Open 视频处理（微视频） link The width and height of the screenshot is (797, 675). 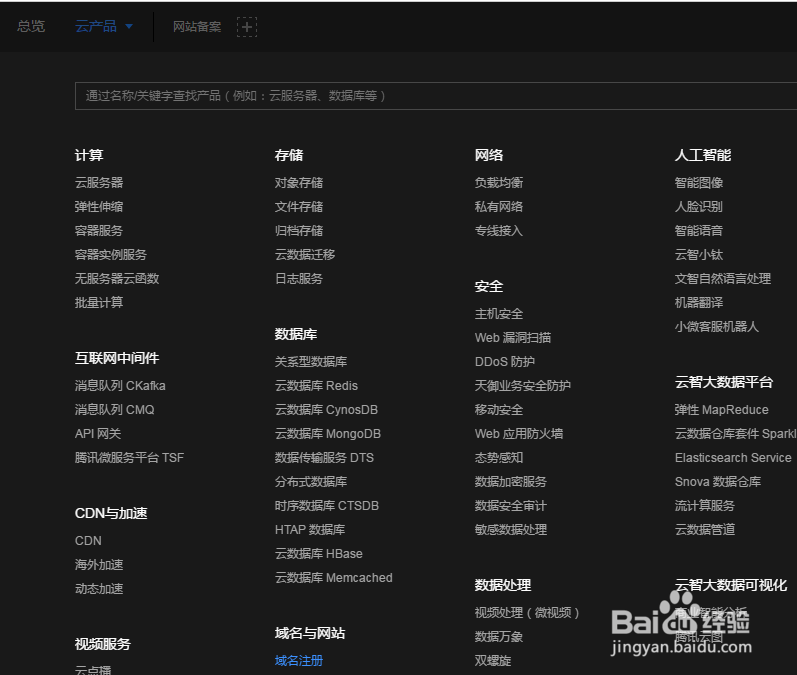(527, 612)
